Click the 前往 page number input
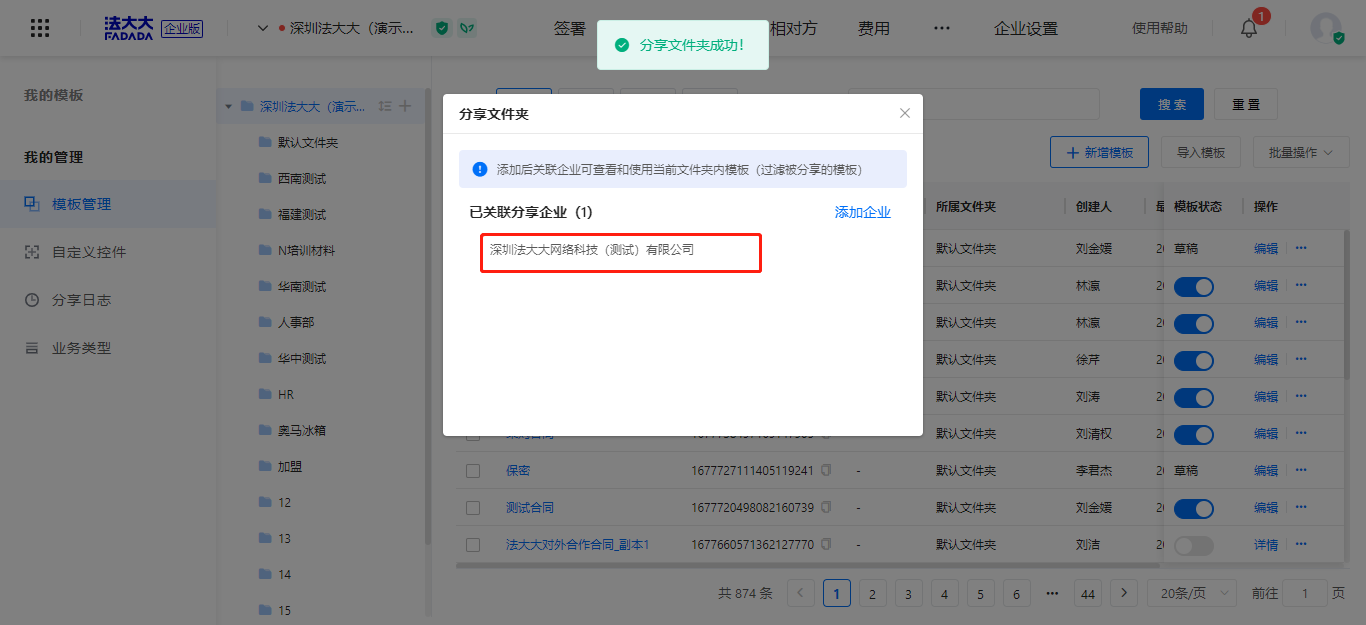This screenshot has width=1366, height=625. [x=1305, y=593]
